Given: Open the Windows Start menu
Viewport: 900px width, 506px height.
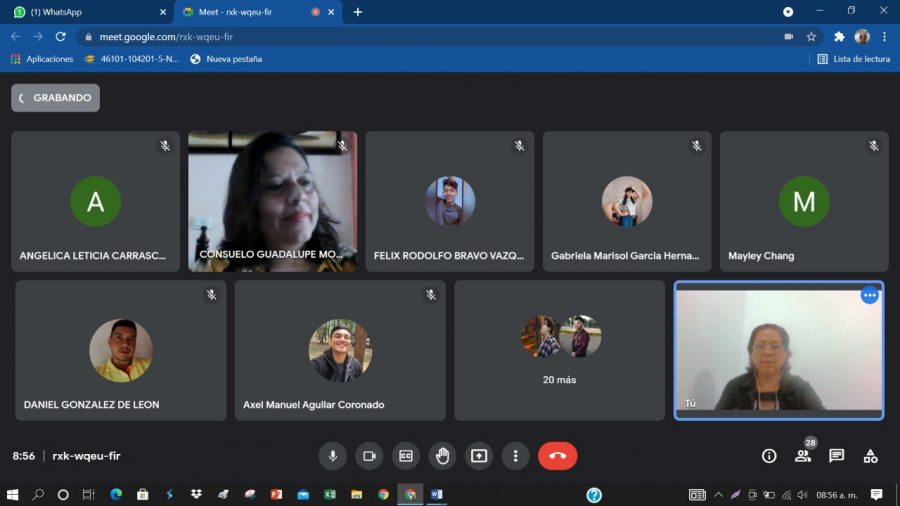Looking at the screenshot, I should point(12,495).
